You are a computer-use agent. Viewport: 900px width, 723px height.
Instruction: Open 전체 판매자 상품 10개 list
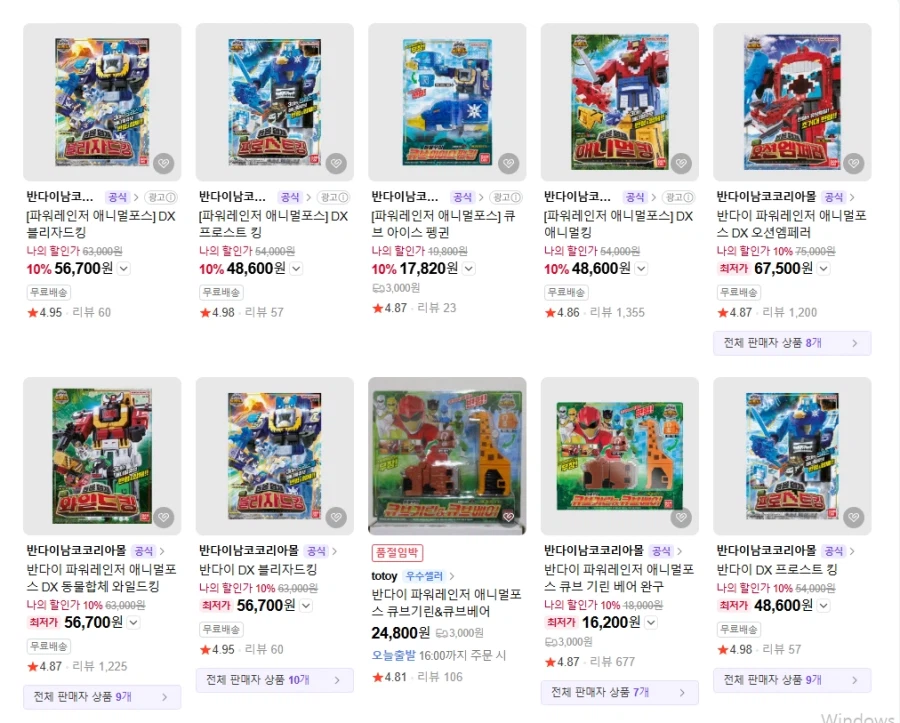pos(274,680)
